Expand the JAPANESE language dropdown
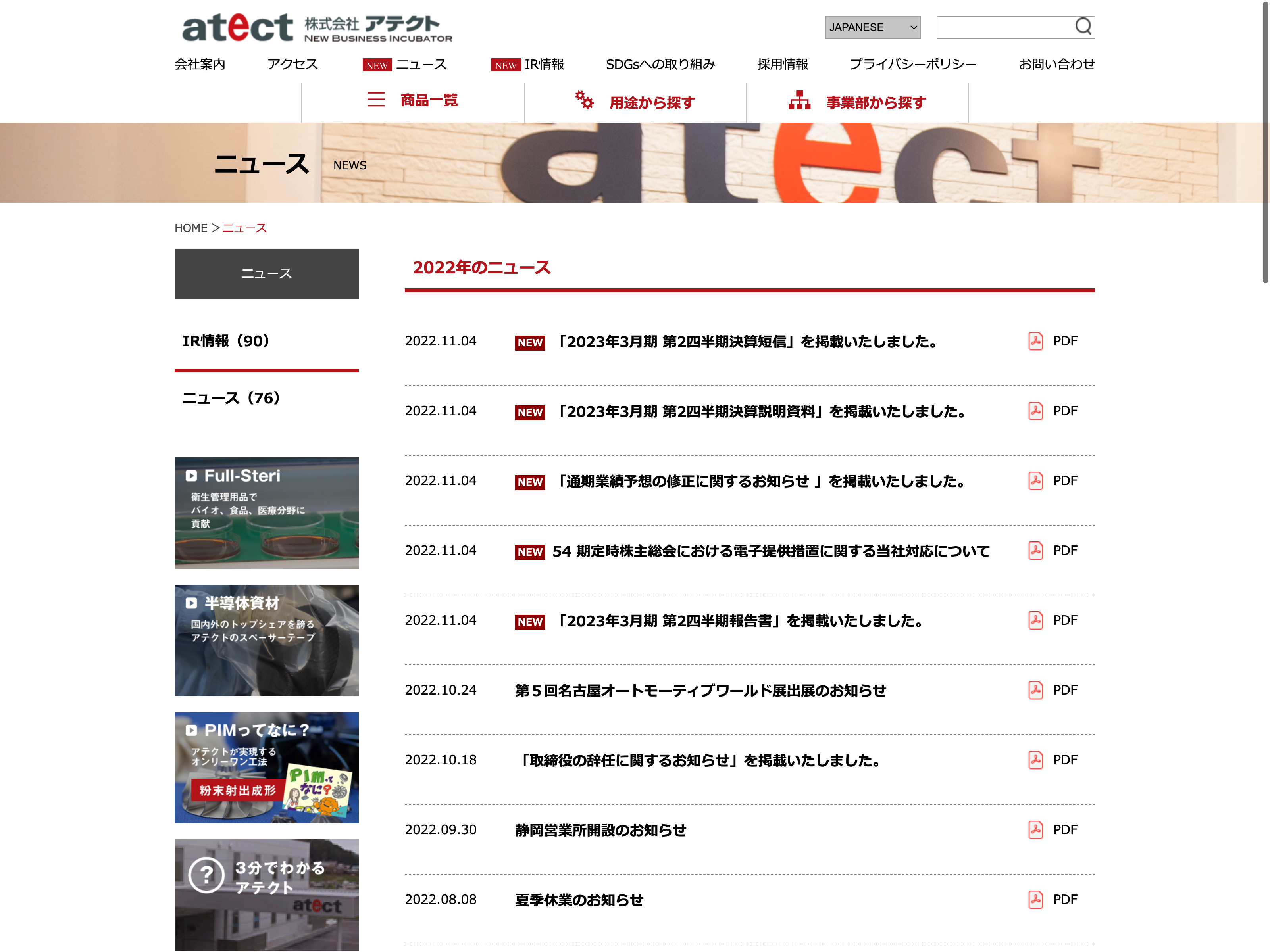The image size is (1270, 952). [872, 27]
